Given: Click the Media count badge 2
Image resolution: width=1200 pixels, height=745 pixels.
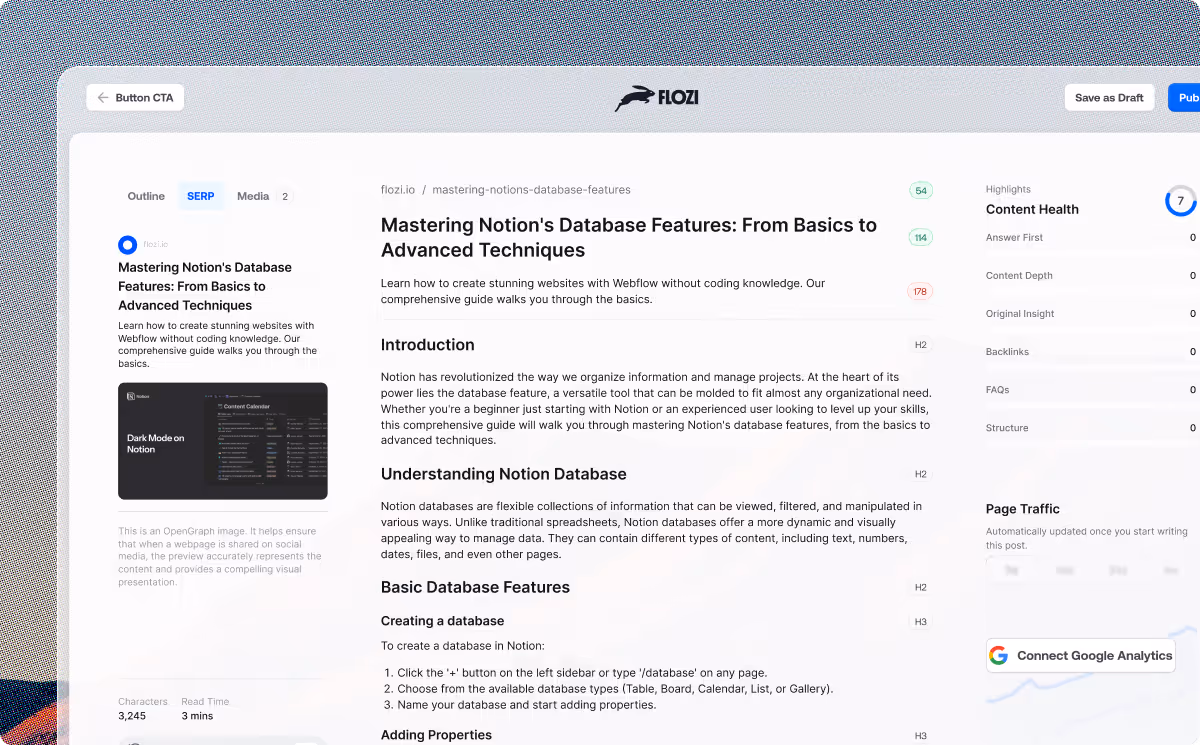Looking at the screenshot, I should pos(285,197).
